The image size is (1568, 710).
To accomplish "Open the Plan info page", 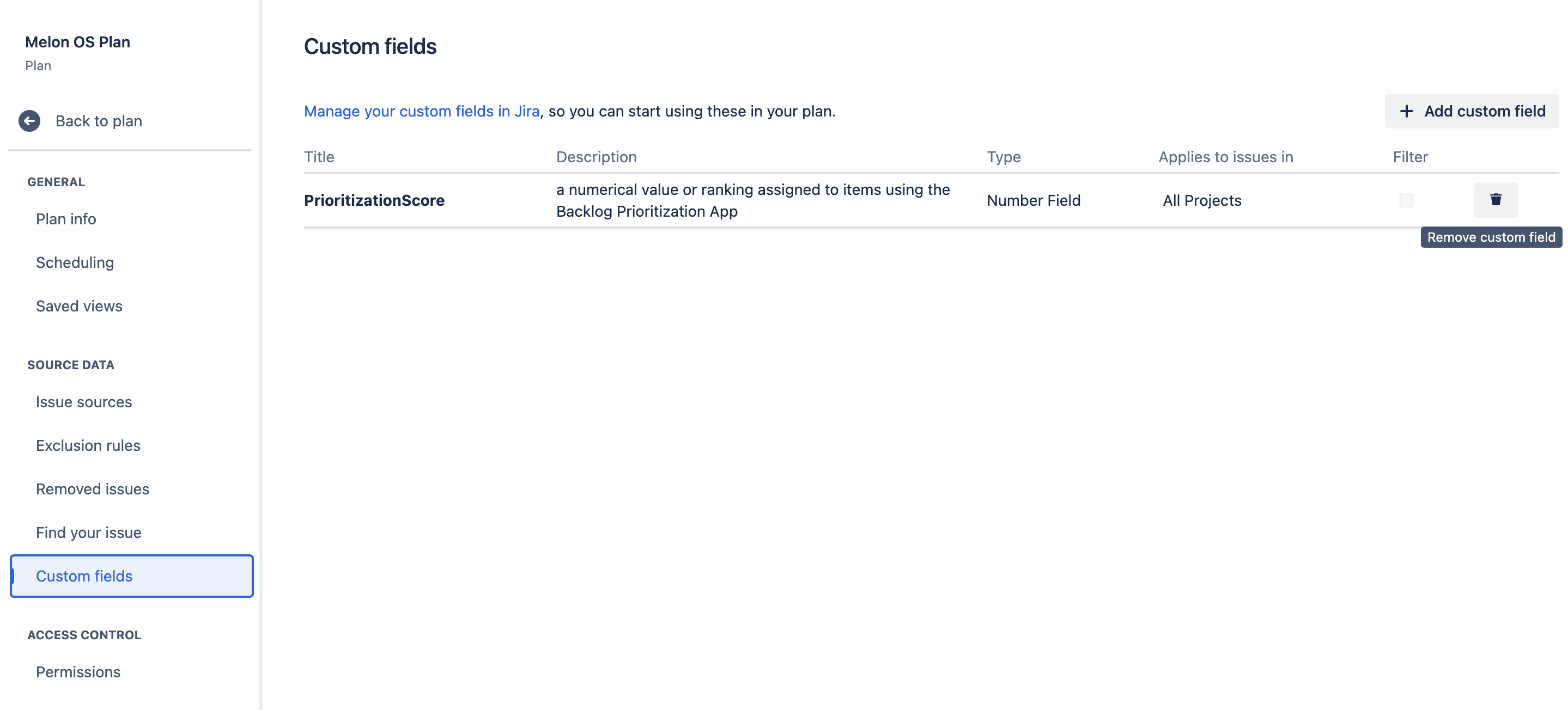I will click(x=66, y=219).
